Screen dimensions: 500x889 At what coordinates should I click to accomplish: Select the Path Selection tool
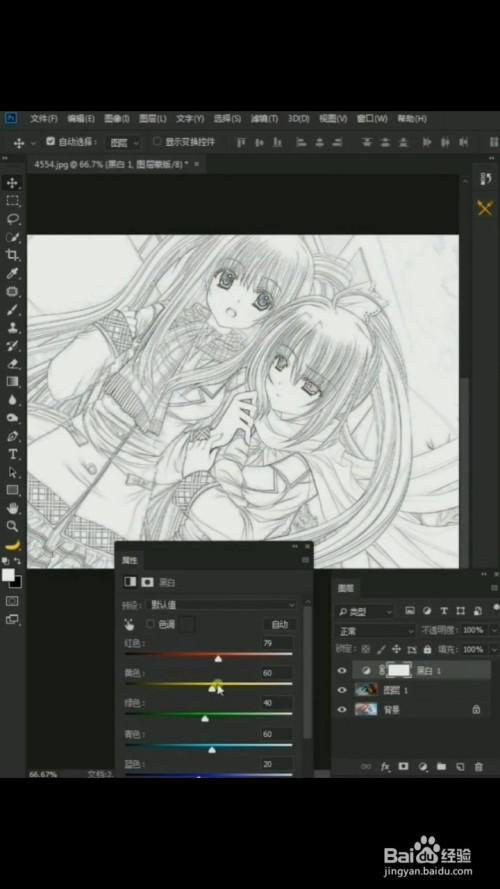[12, 472]
